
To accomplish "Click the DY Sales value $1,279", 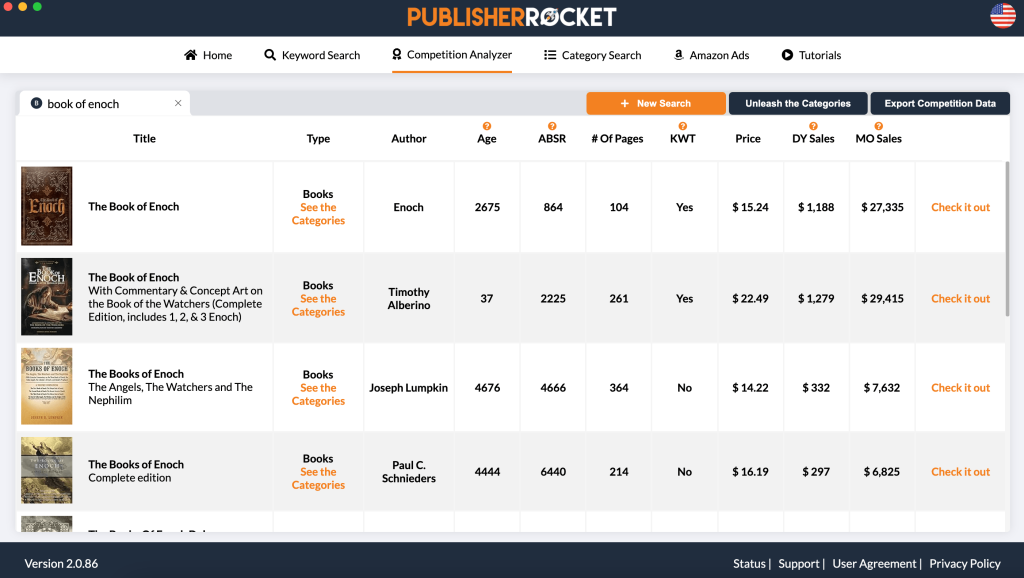I will 816,298.
